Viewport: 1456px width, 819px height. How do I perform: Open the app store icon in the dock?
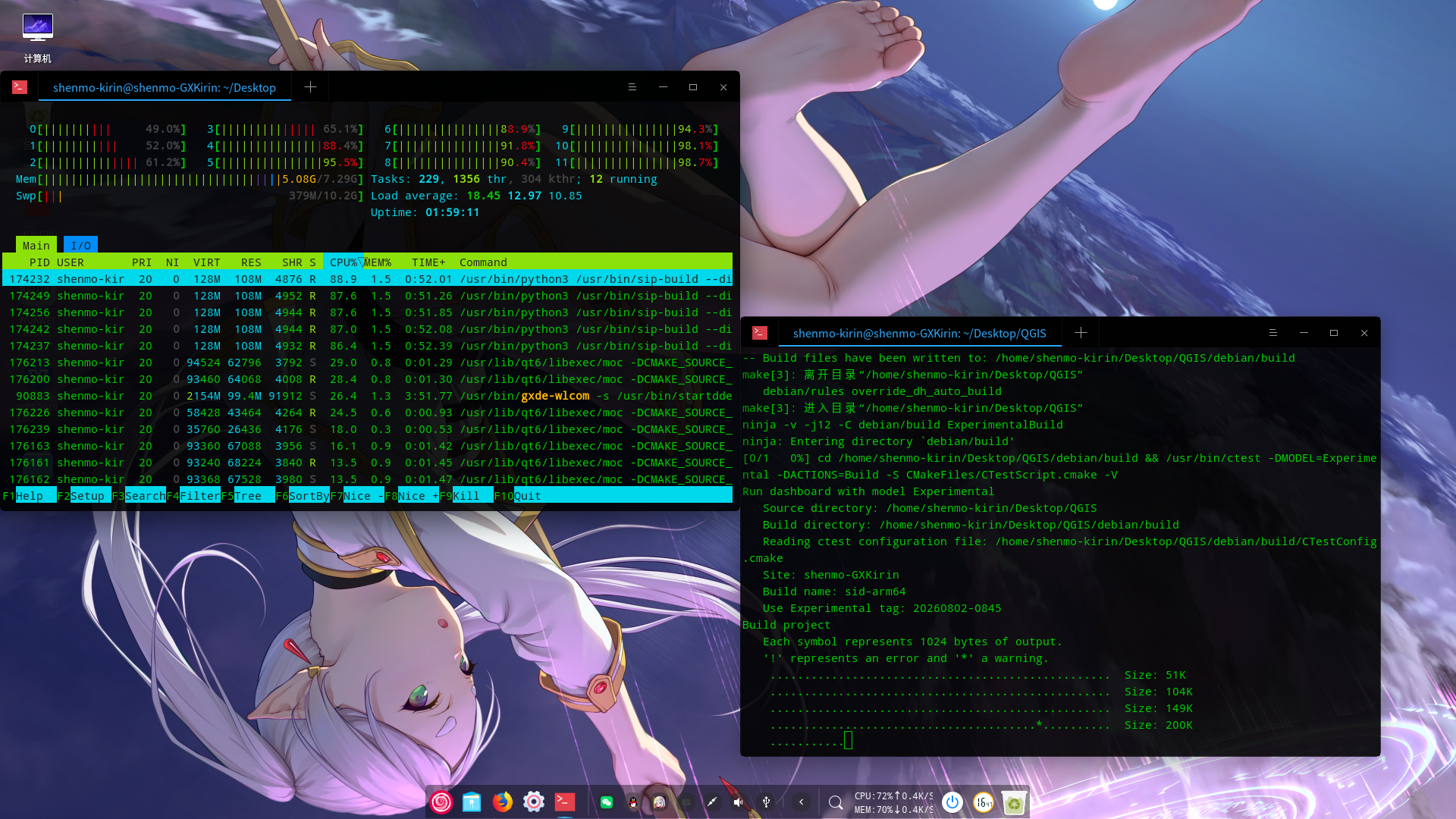[x=472, y=802]
